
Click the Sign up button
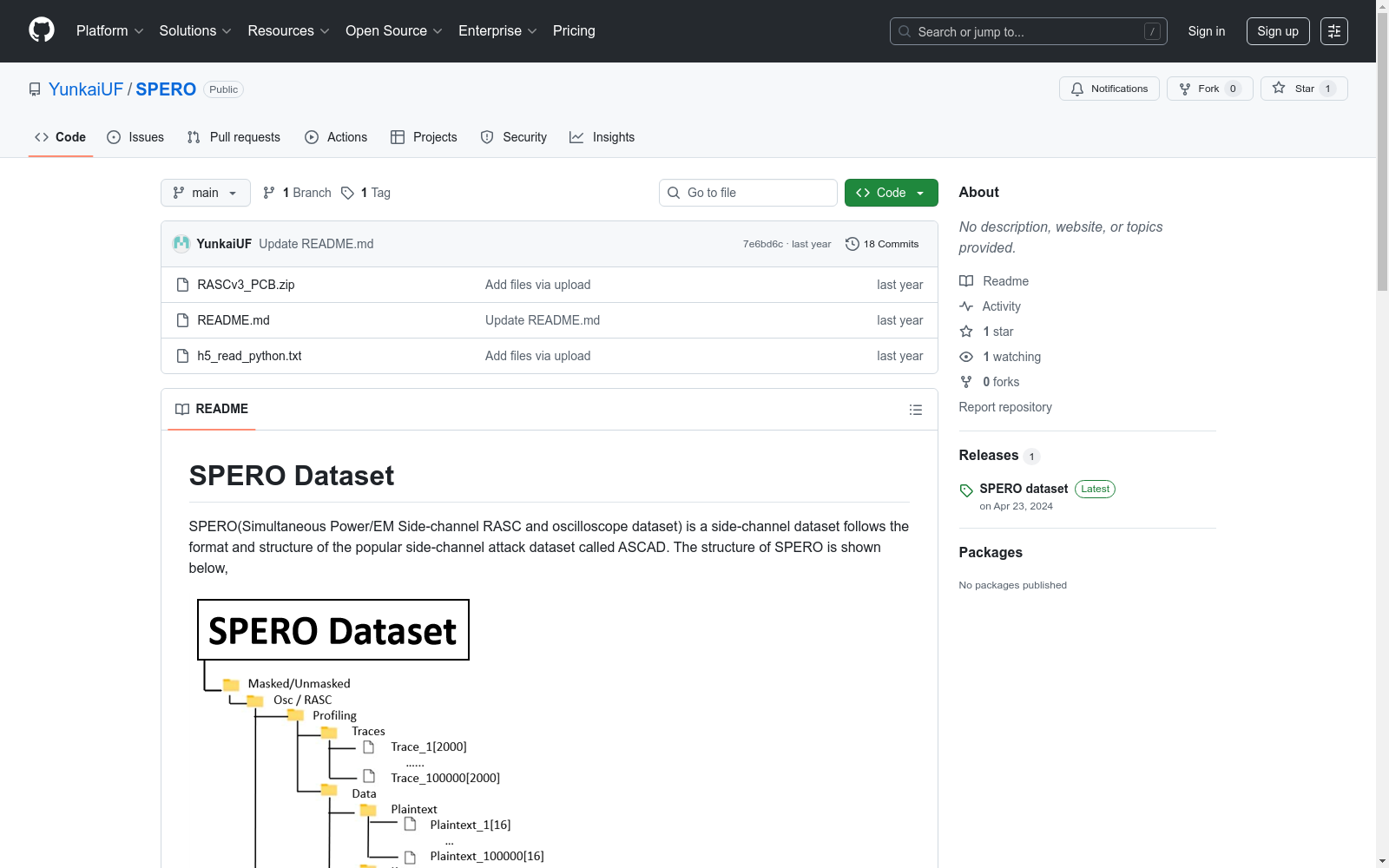1278,31
